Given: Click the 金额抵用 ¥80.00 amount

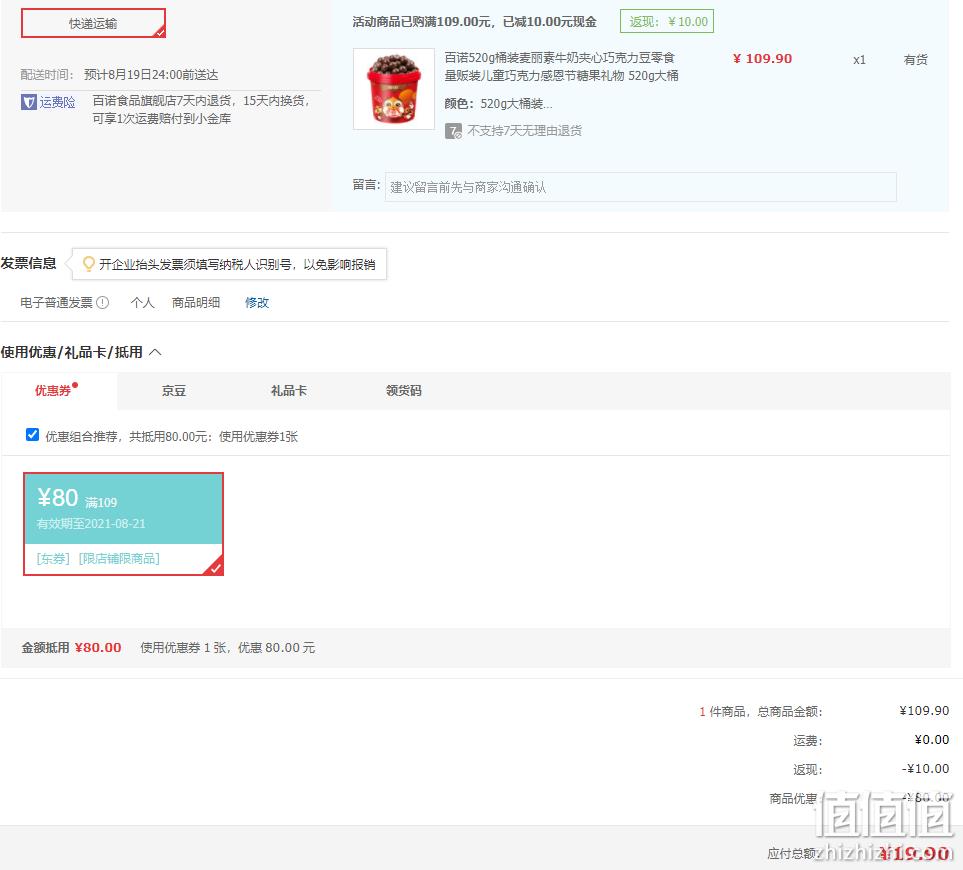Looking at the screenshot, I should tap(98, 647).
